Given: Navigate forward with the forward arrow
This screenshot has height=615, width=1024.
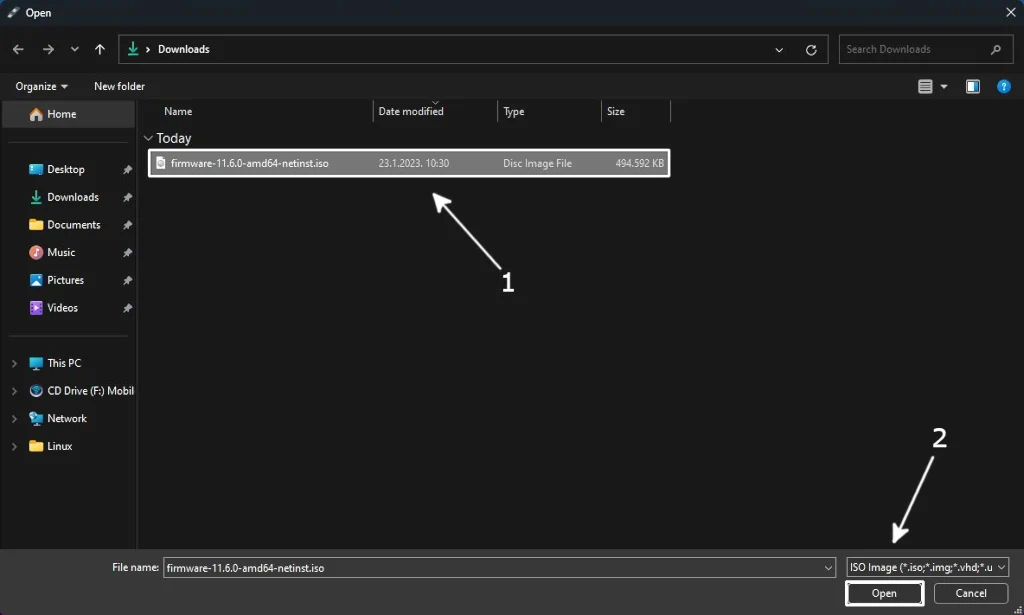Looking at the screenshot, I should click(46, 48).
